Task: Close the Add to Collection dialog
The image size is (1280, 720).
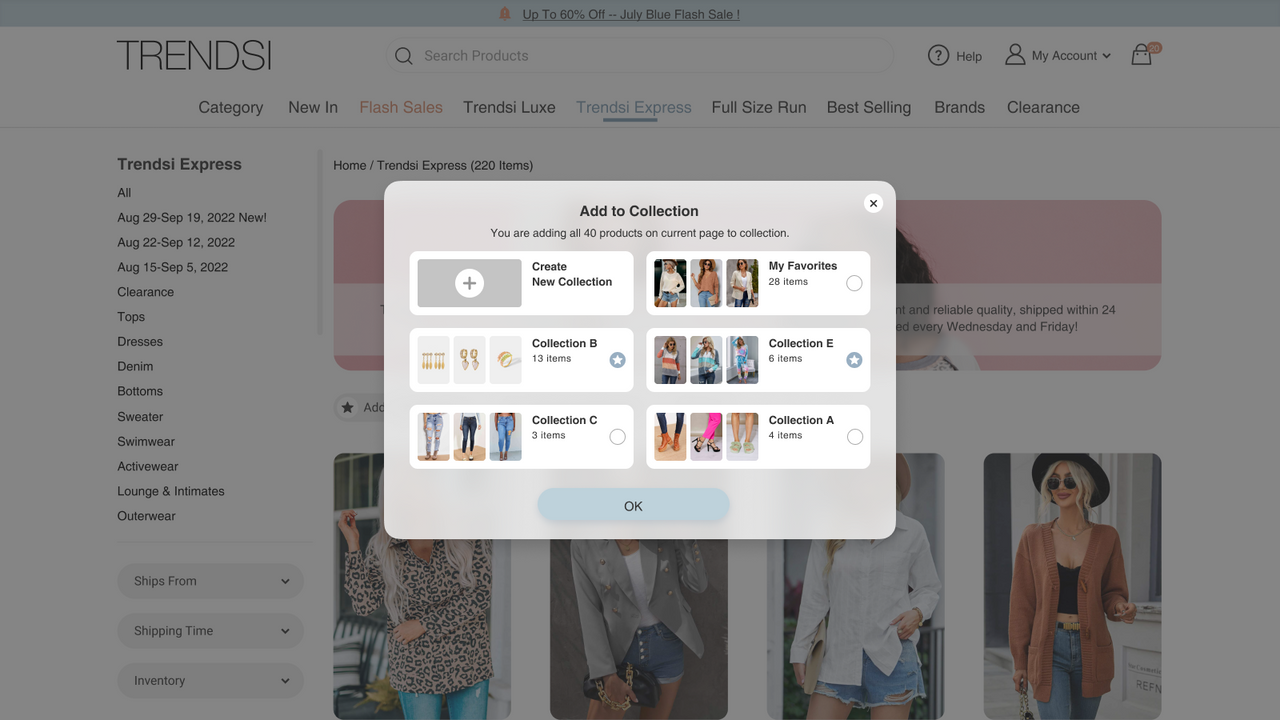Action: tap(873, 203)
